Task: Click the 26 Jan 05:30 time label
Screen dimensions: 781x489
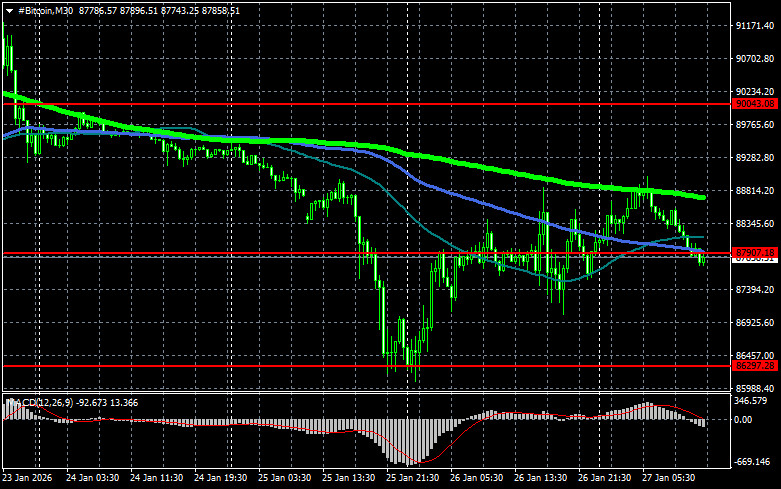Action: 476,478
